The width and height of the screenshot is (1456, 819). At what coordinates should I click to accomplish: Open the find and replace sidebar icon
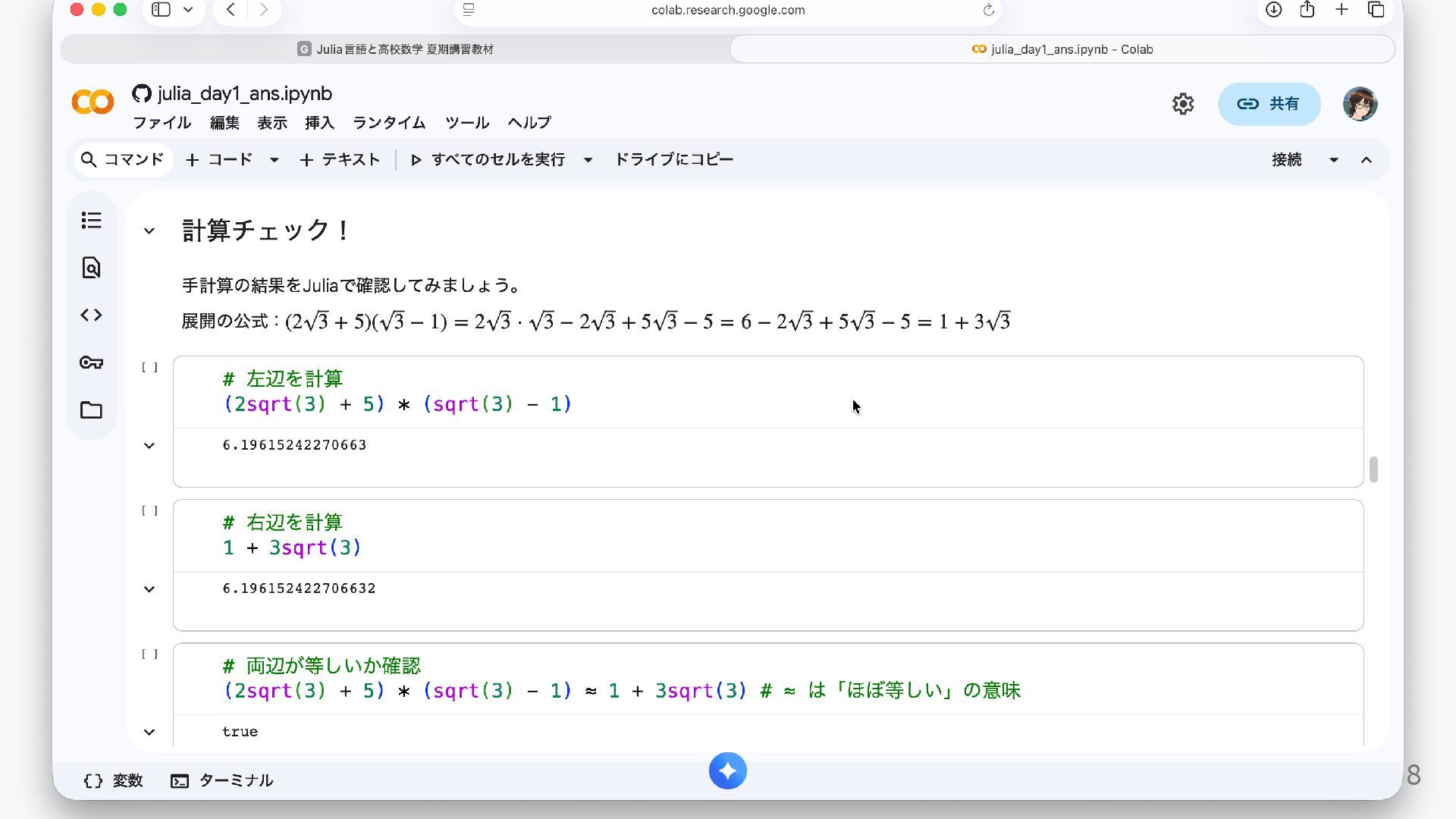[91, 268]
